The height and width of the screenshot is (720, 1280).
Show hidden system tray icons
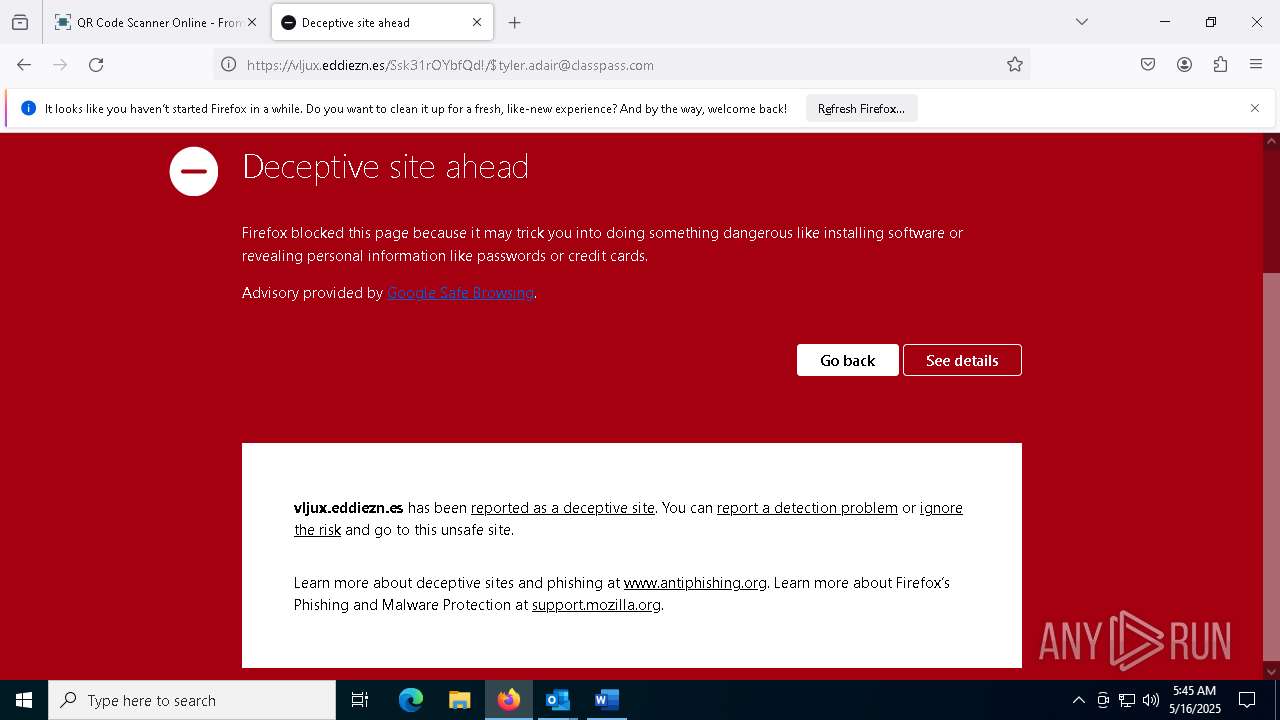tap(1078, 700)
